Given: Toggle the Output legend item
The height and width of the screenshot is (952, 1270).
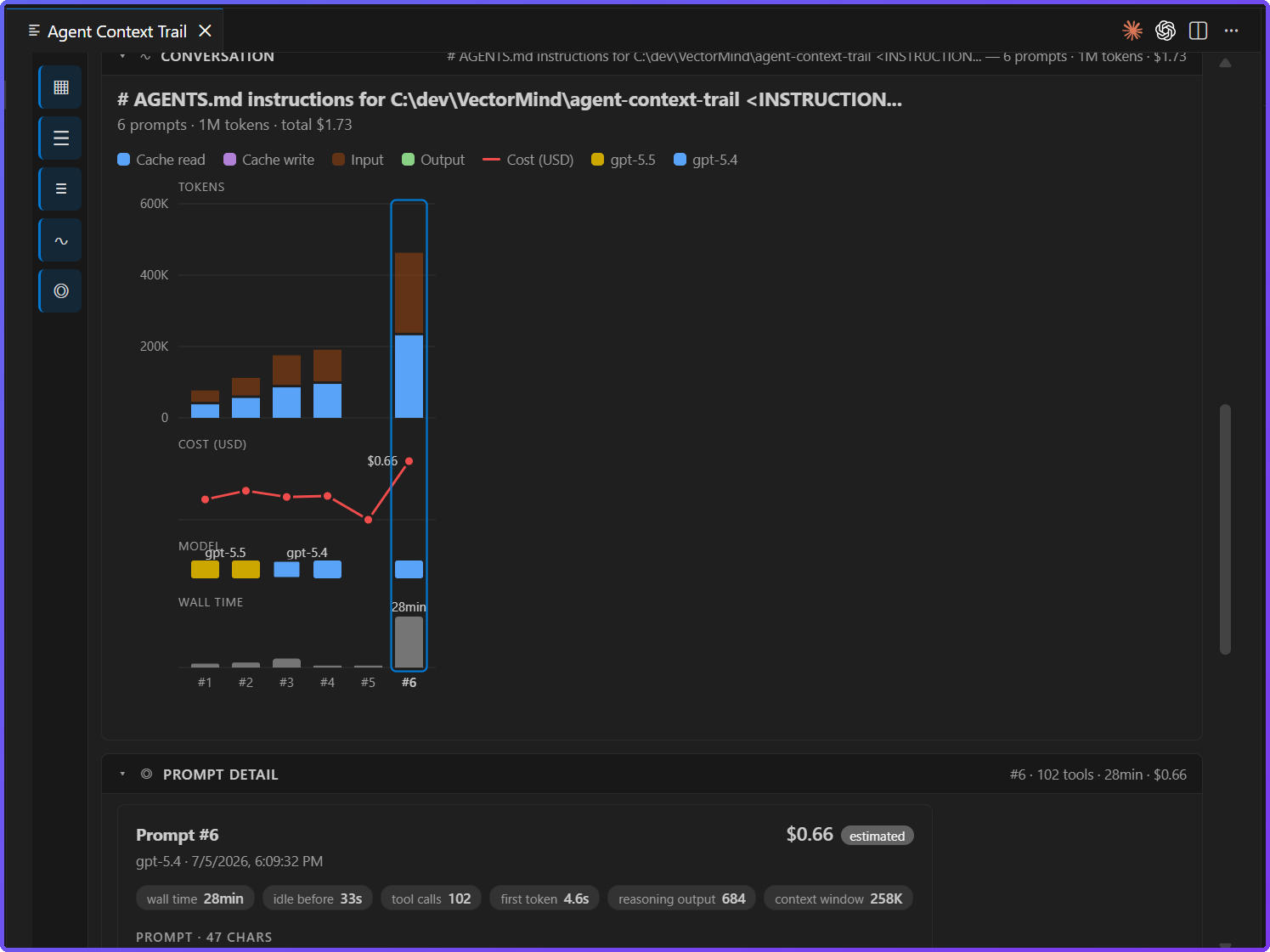Looking at the screenshot, I should (433, 160).
